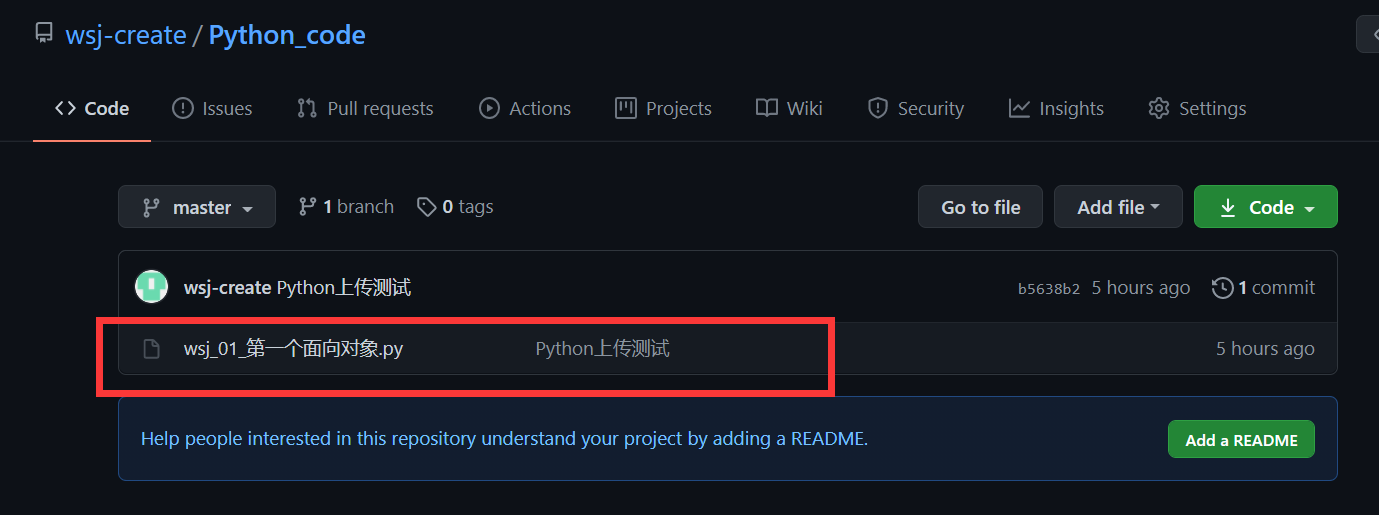Screen dimensions: 1379x515
Task: Open the Pull requests tab
Action: [365, 108]
